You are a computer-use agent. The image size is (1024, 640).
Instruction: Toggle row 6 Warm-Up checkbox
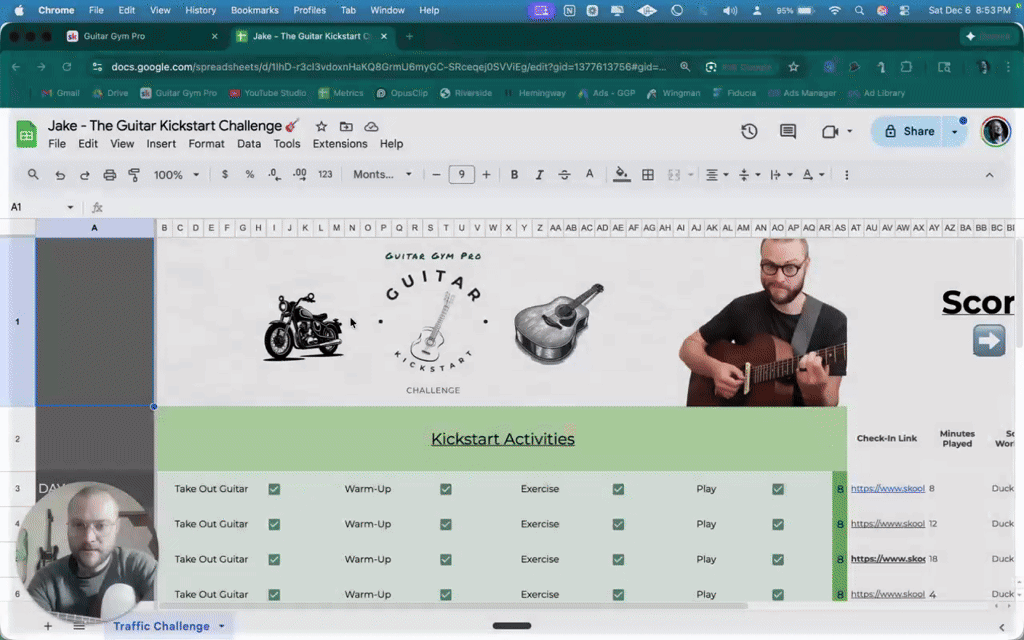pos(445,595)
